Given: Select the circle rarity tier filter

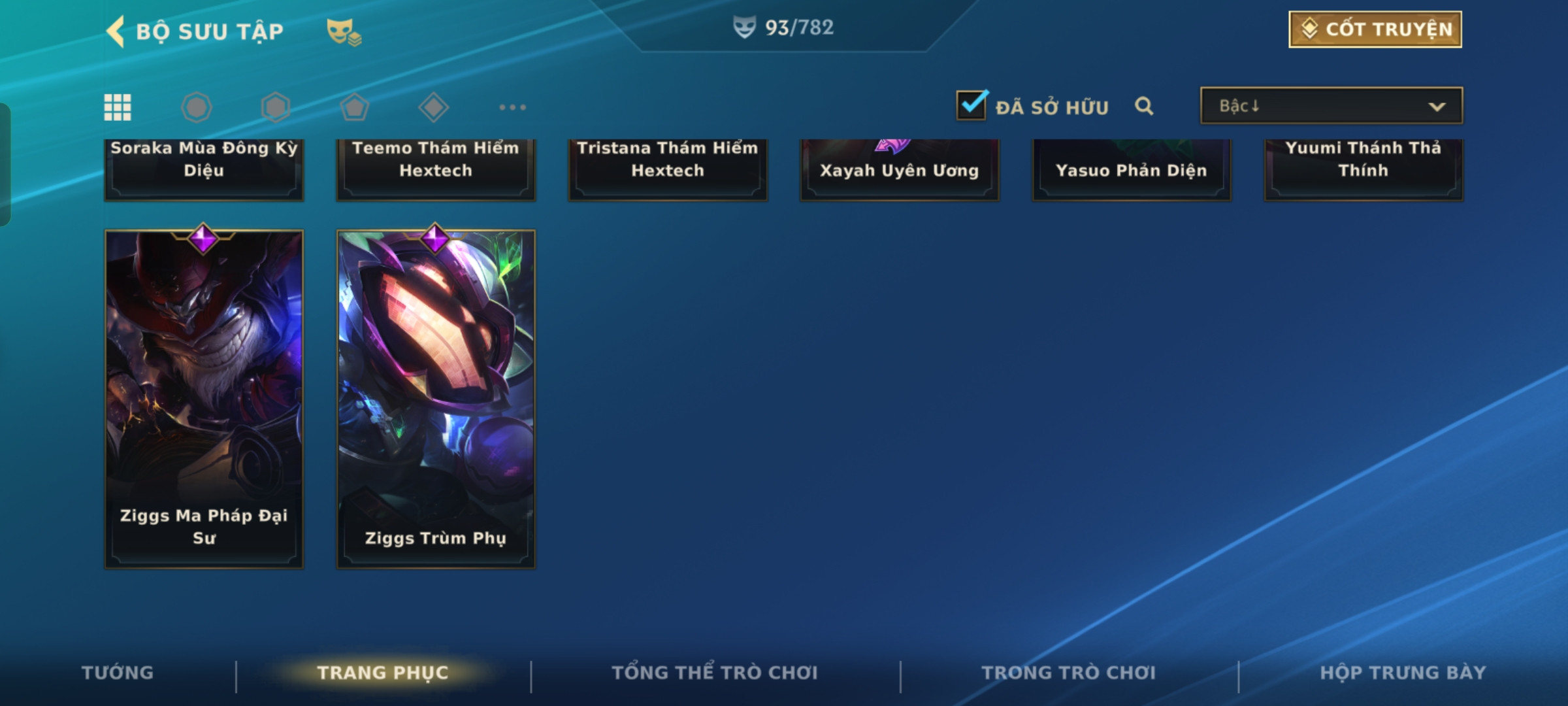Looking at the screenshot, I should [x=197, y=107].
